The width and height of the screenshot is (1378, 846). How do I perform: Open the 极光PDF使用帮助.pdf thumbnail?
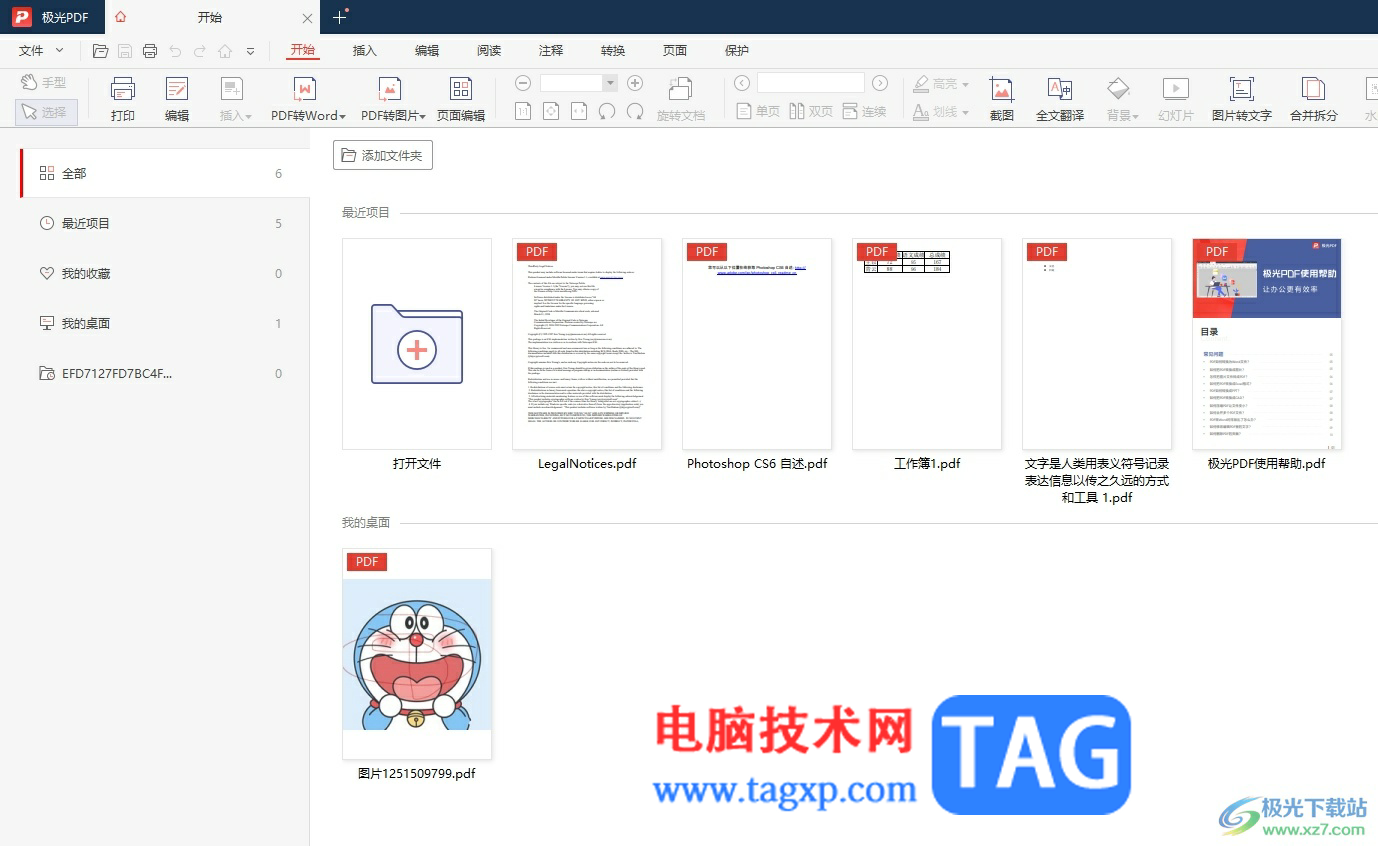1267,344
